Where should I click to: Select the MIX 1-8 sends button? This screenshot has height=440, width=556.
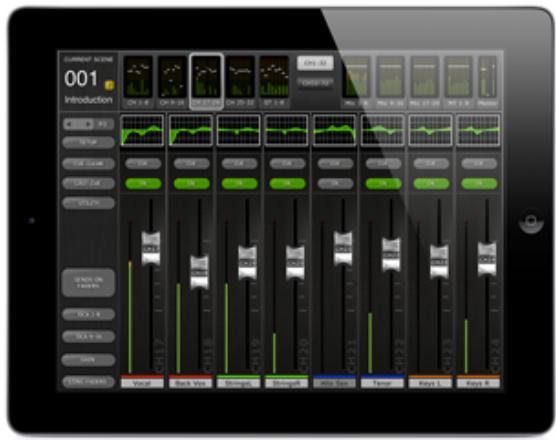tap(89, 314)
